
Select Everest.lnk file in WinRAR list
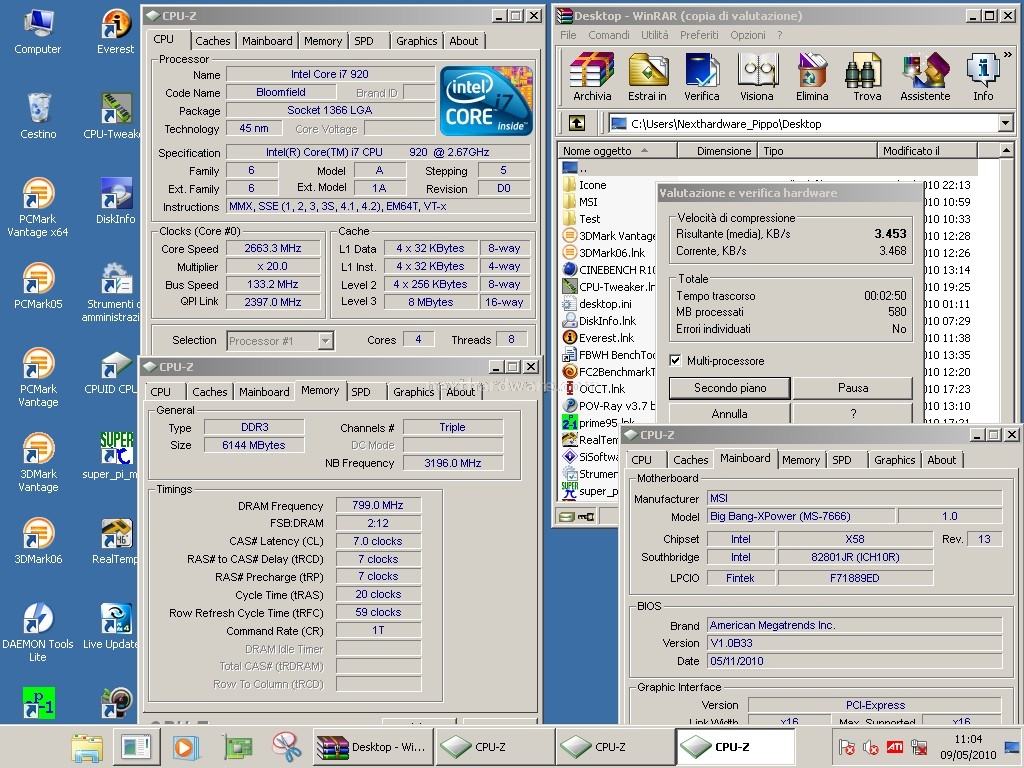point(599,338)
